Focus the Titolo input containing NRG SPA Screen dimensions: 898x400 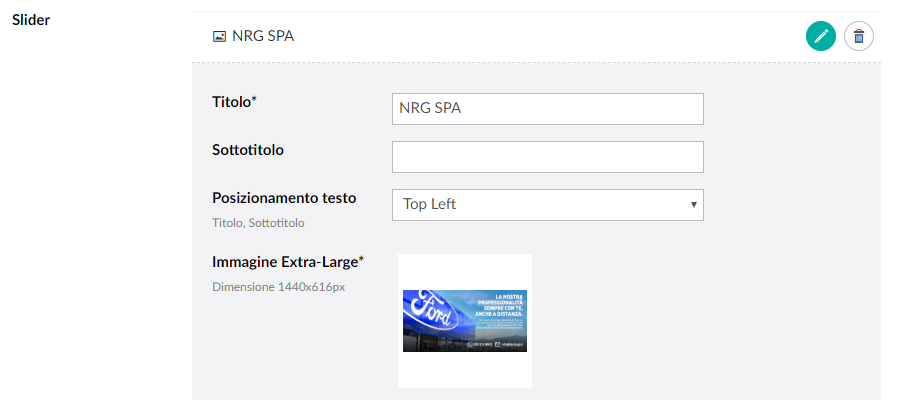click(547, 109)
